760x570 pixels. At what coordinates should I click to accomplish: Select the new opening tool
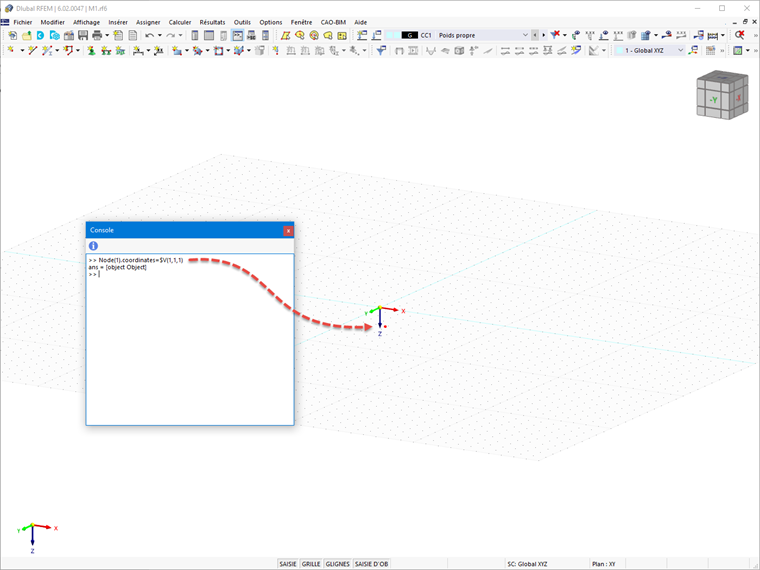tap(218, 50)
